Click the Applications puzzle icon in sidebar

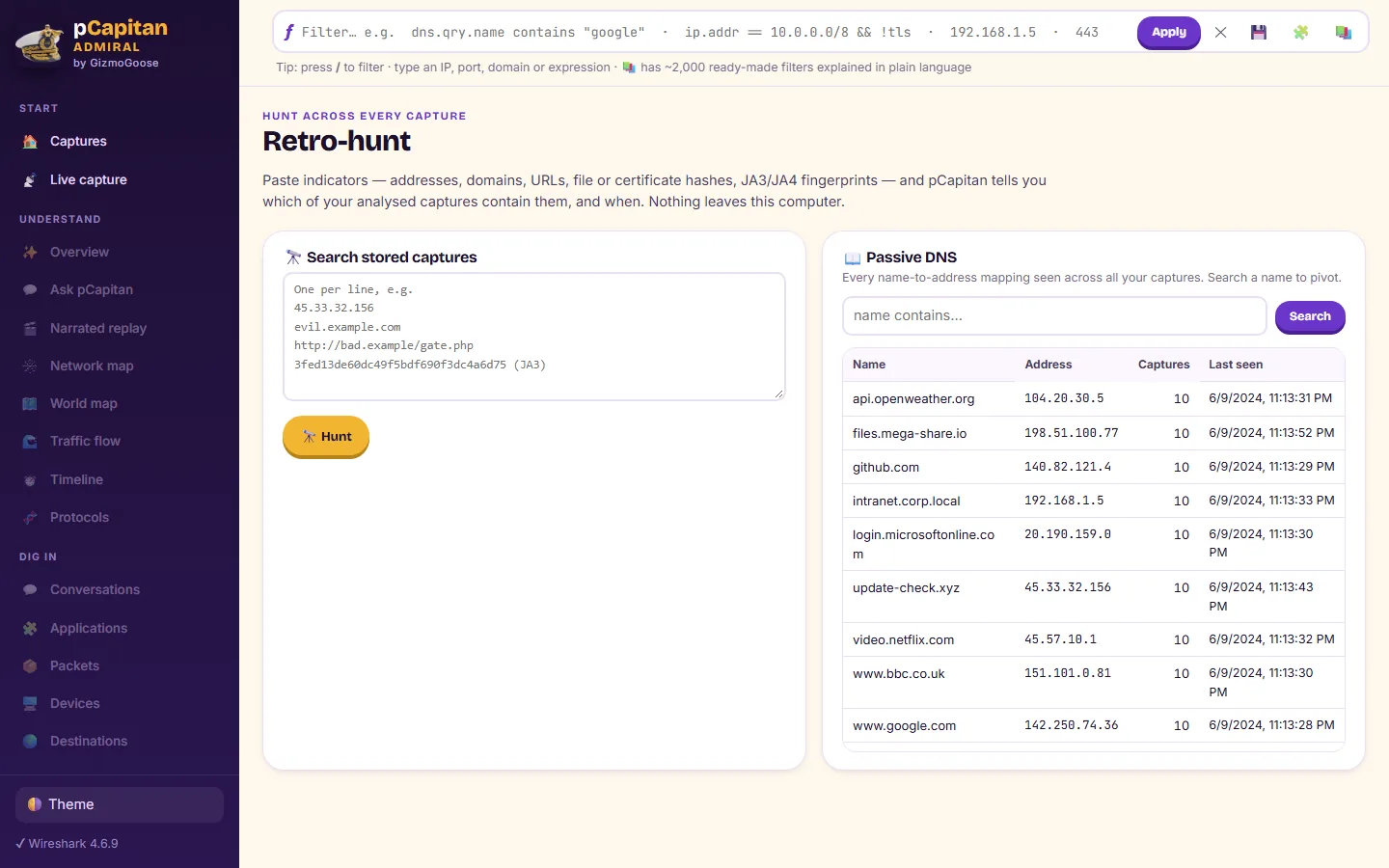30,629
